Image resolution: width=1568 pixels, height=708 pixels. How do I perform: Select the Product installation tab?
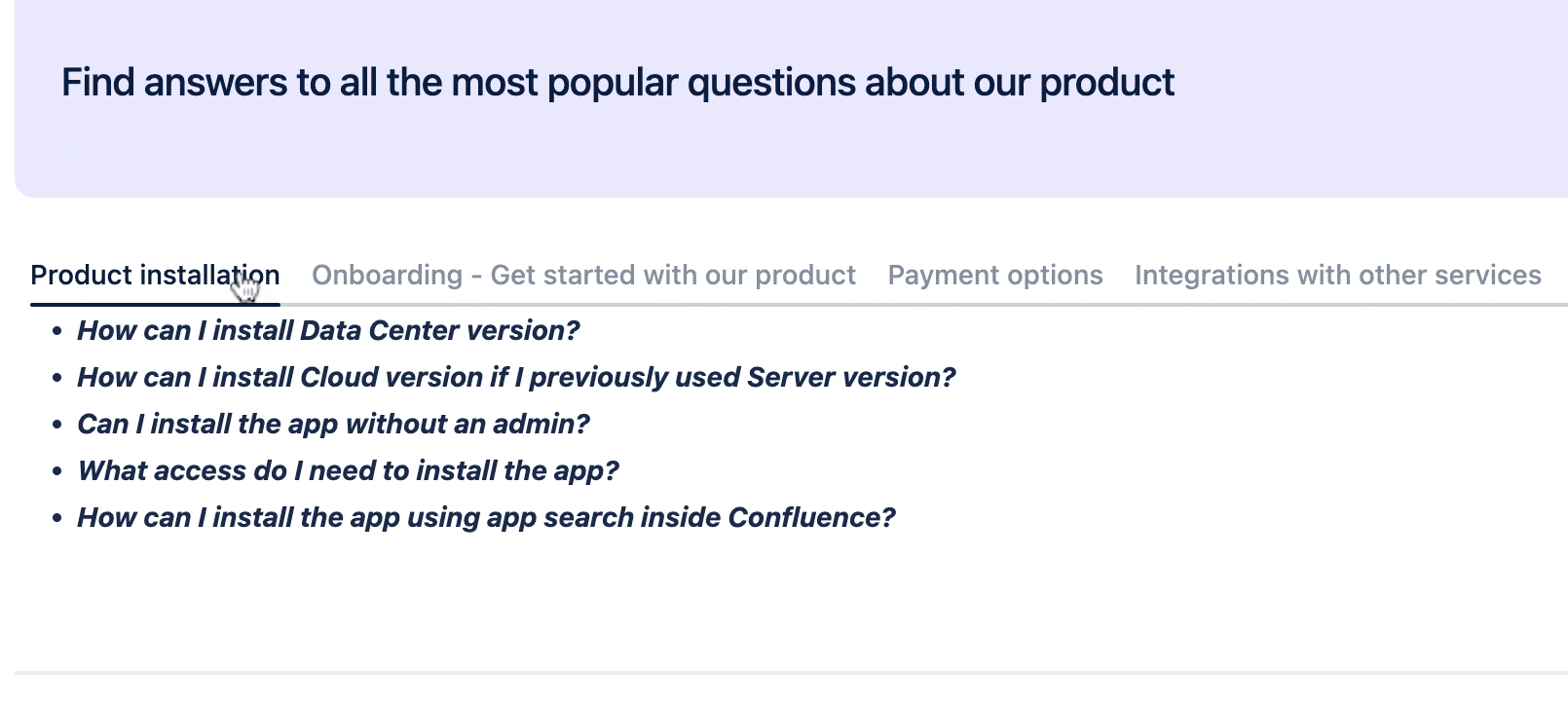[x=155, y=276]
